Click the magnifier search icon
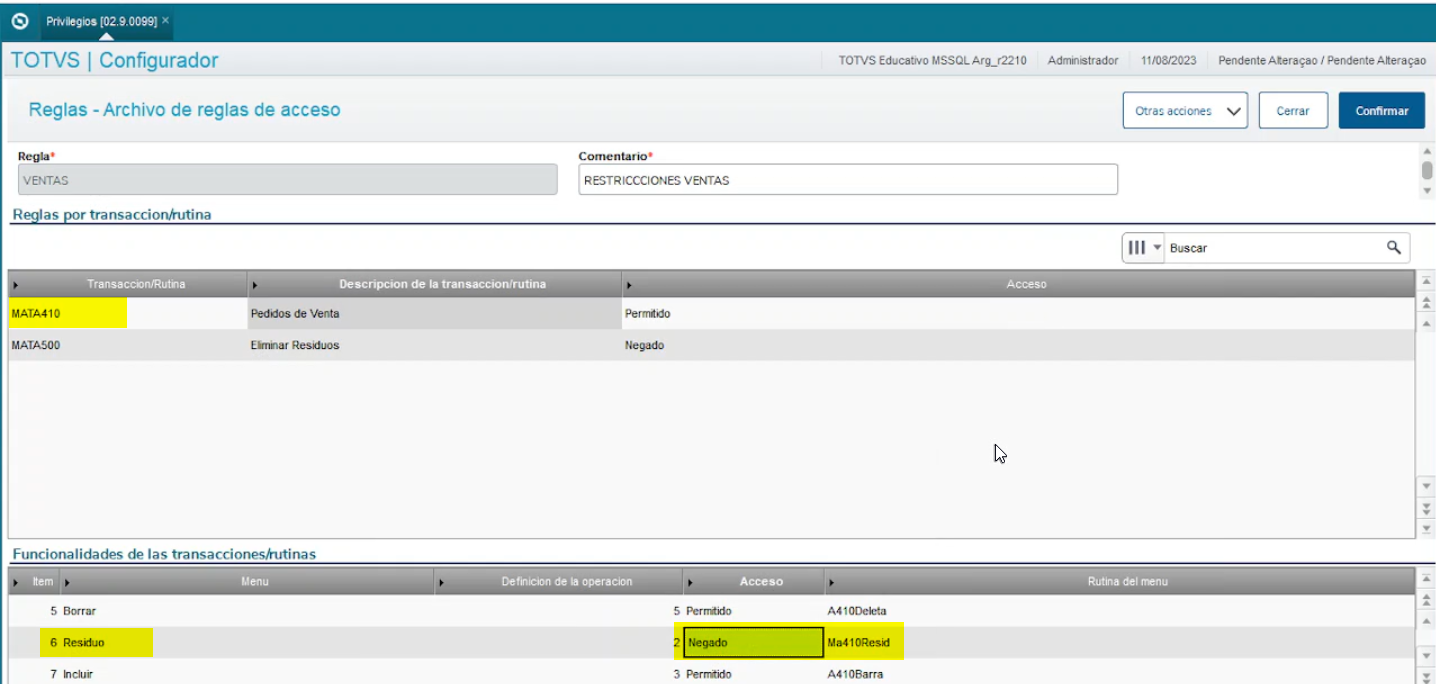Image resolution: width=1436 pixels, height=684 pixels. pos(1394,248)
